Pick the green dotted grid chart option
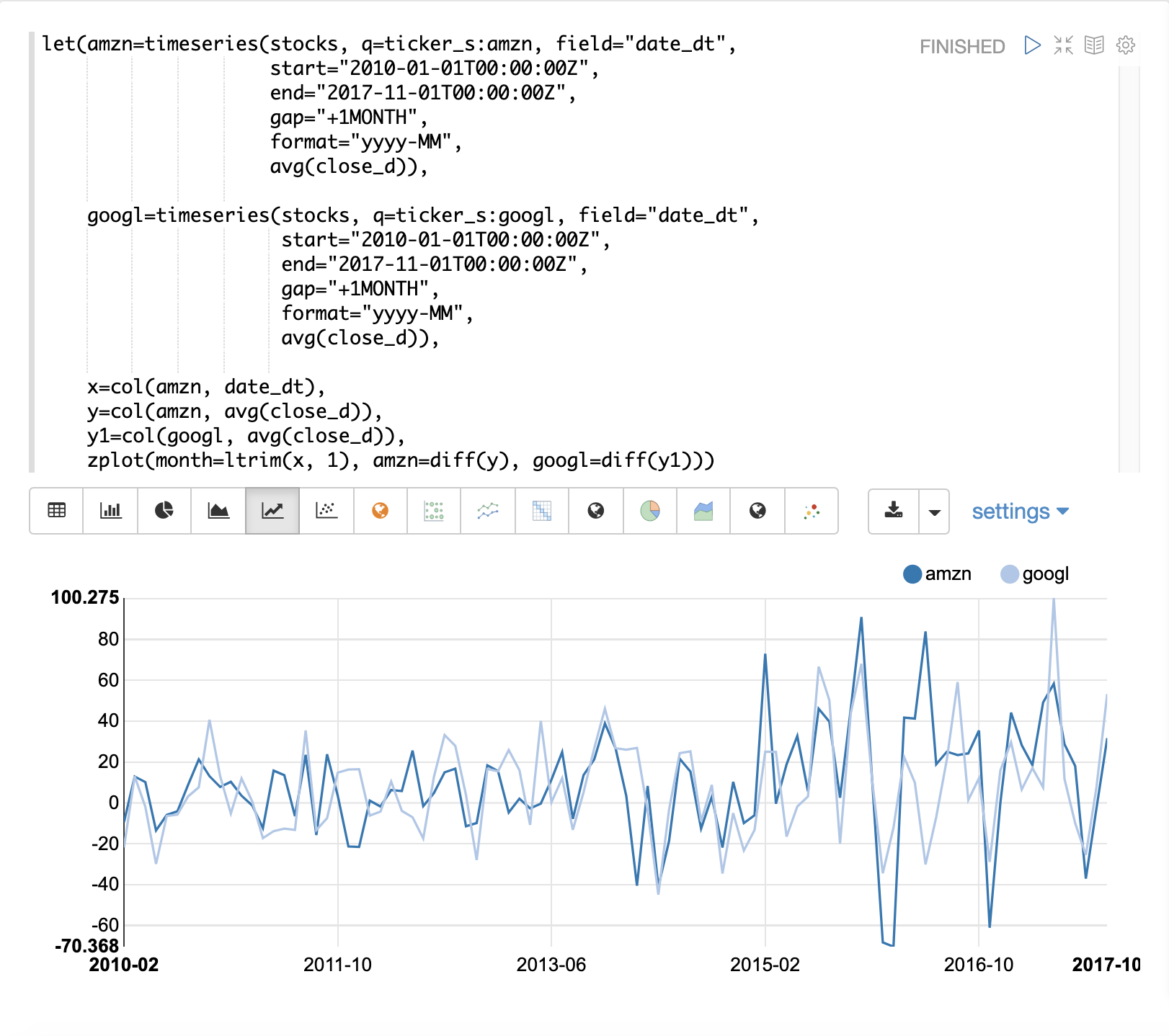 pyautogui.click(x=434, y=511)
